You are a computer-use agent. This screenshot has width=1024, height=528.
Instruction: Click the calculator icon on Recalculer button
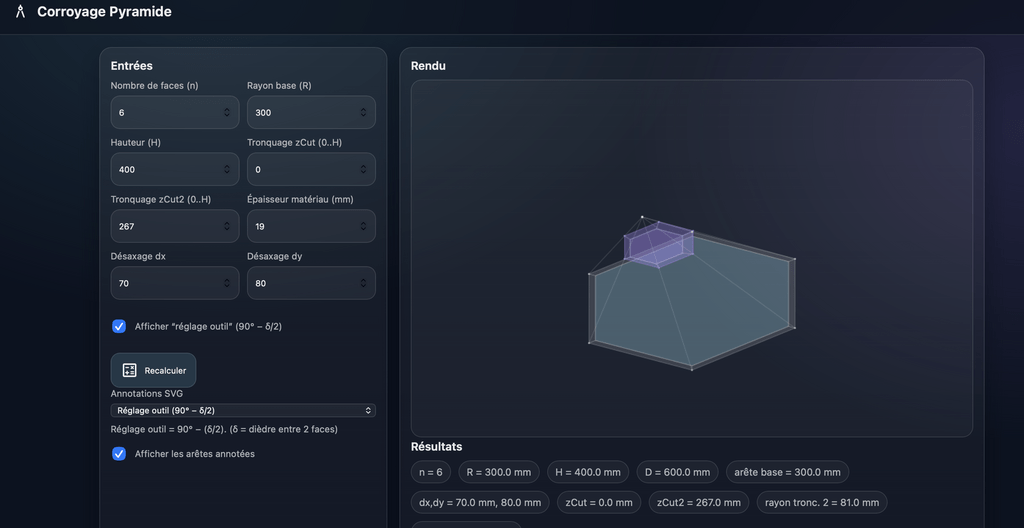click(129, 370)
